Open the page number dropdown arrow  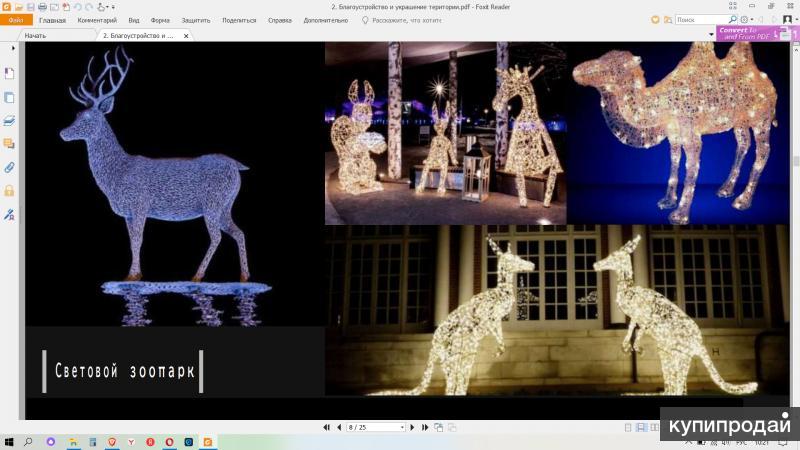pyautogui.click(x=402, y=428)
